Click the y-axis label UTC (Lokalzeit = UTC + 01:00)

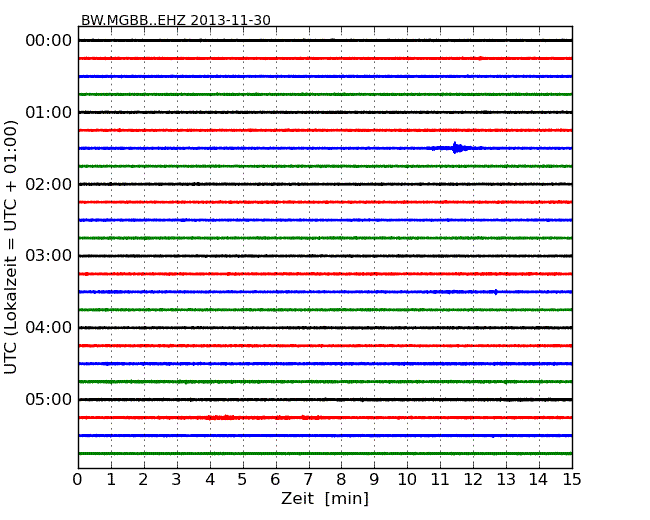point(11,247)
